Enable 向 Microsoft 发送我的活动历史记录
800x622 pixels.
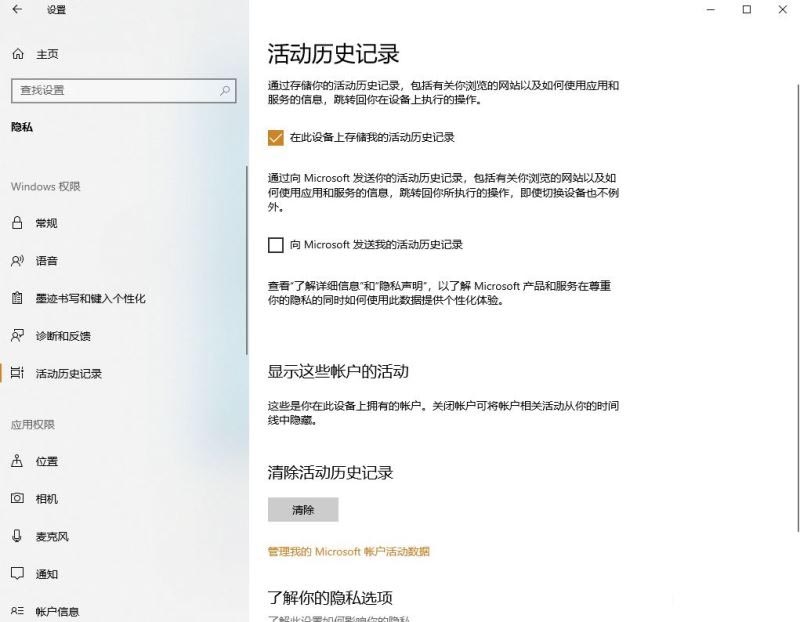275,244
